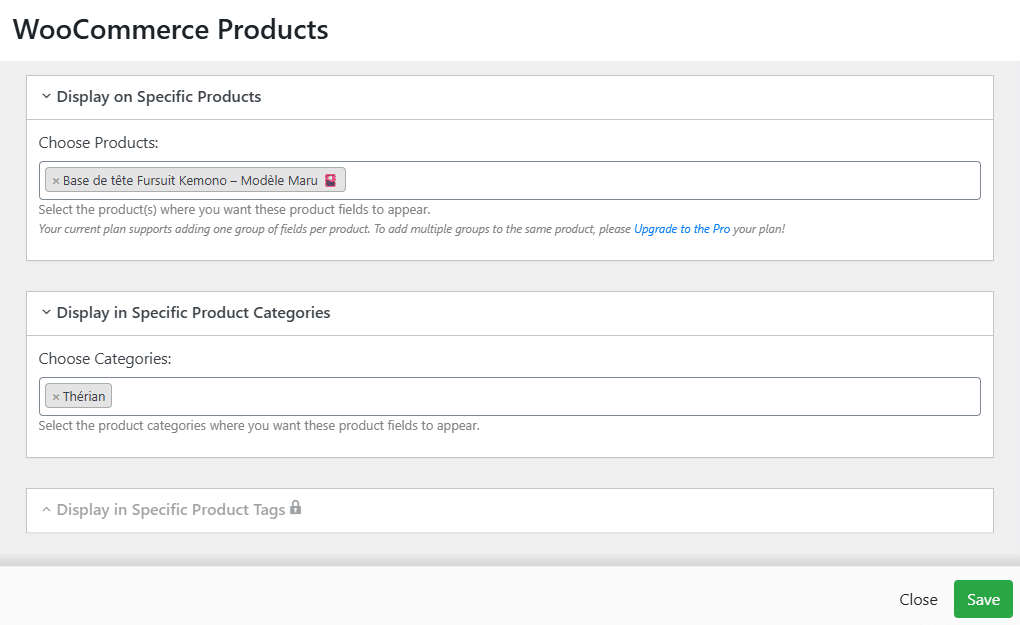Click the Choose Categories label

click(x=105, y=358)
